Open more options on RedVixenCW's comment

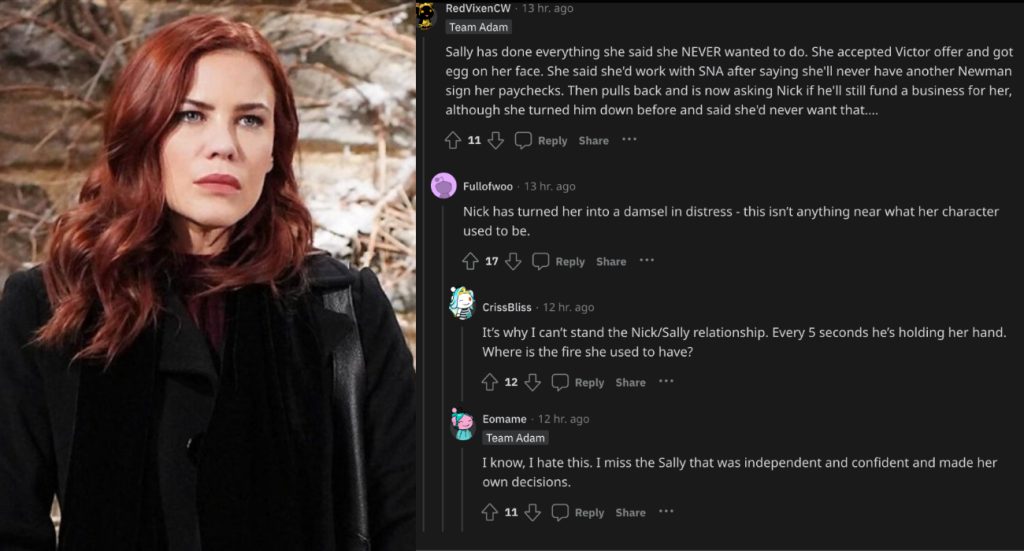(x=629, y=140)
